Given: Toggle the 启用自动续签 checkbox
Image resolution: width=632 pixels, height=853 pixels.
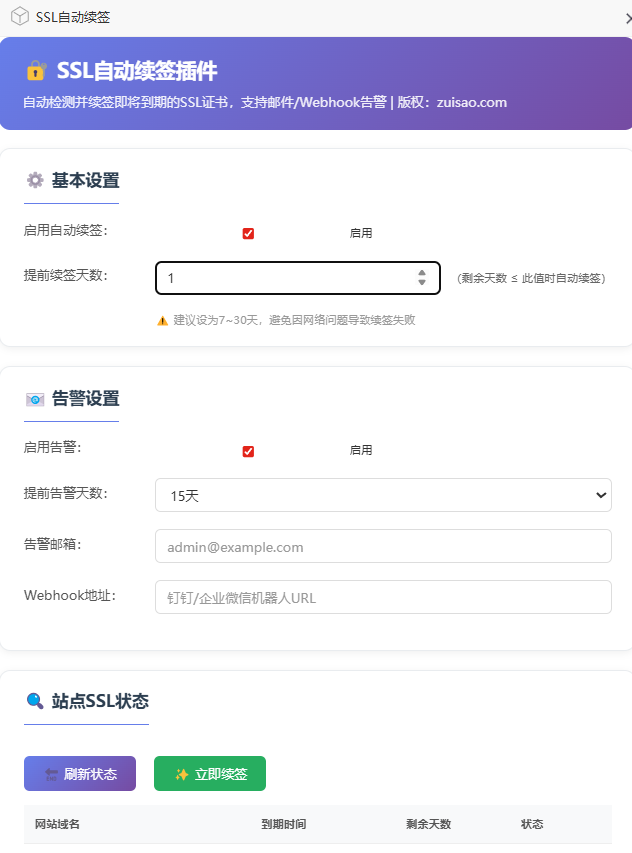Looking at the screenshot, I should [248, 233].
